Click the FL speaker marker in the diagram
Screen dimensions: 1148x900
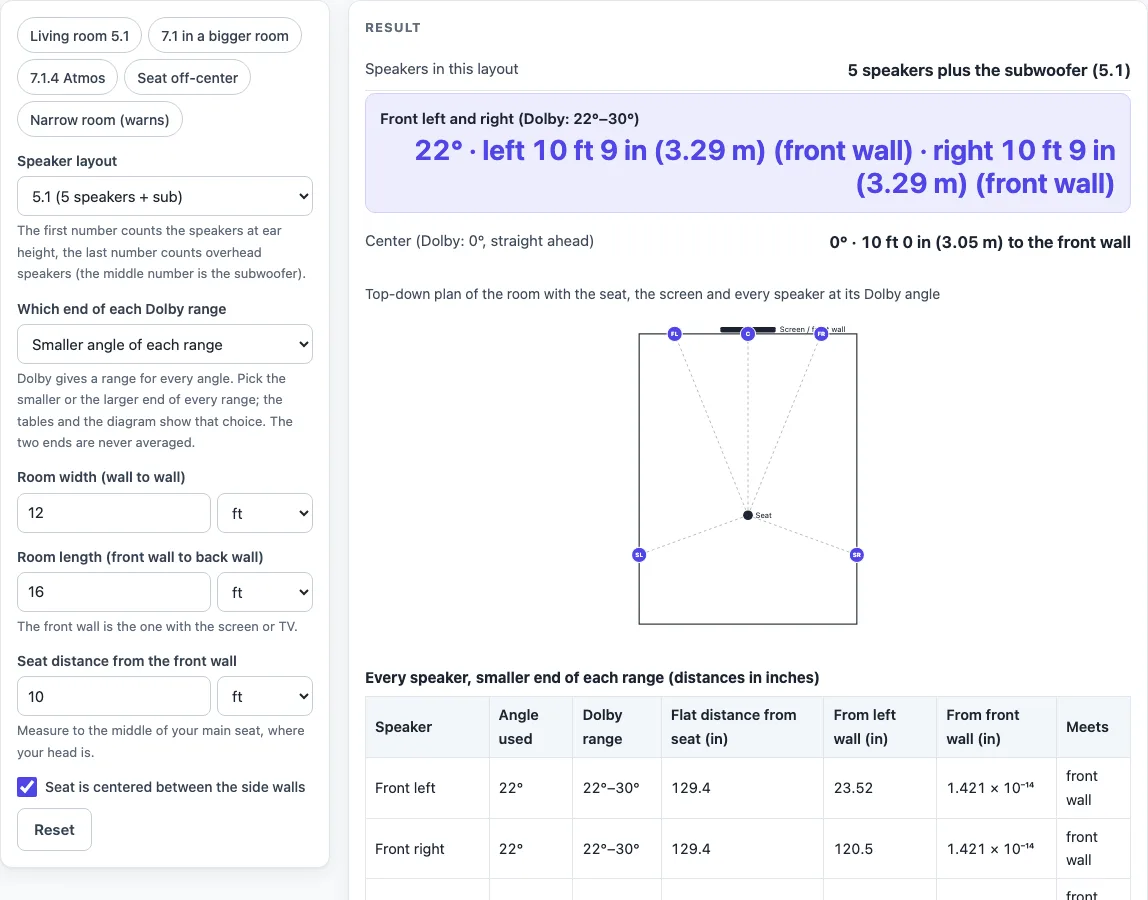click(x=674, y=334)
